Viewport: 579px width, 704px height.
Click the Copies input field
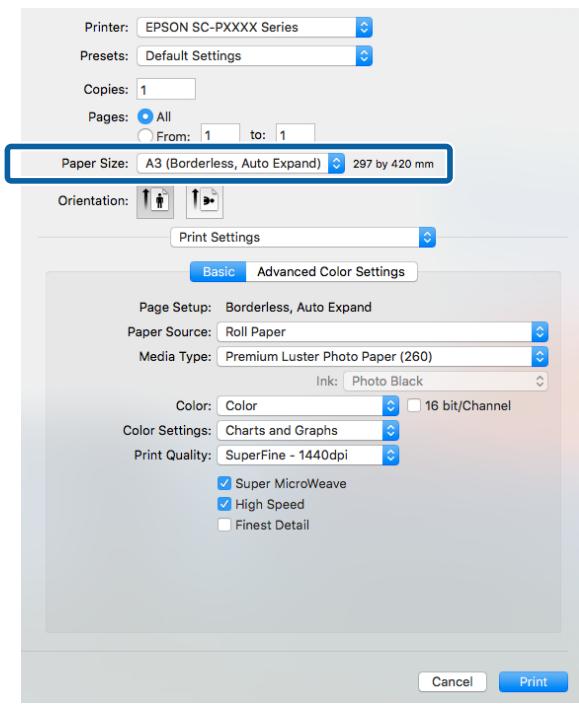(166, 89)
